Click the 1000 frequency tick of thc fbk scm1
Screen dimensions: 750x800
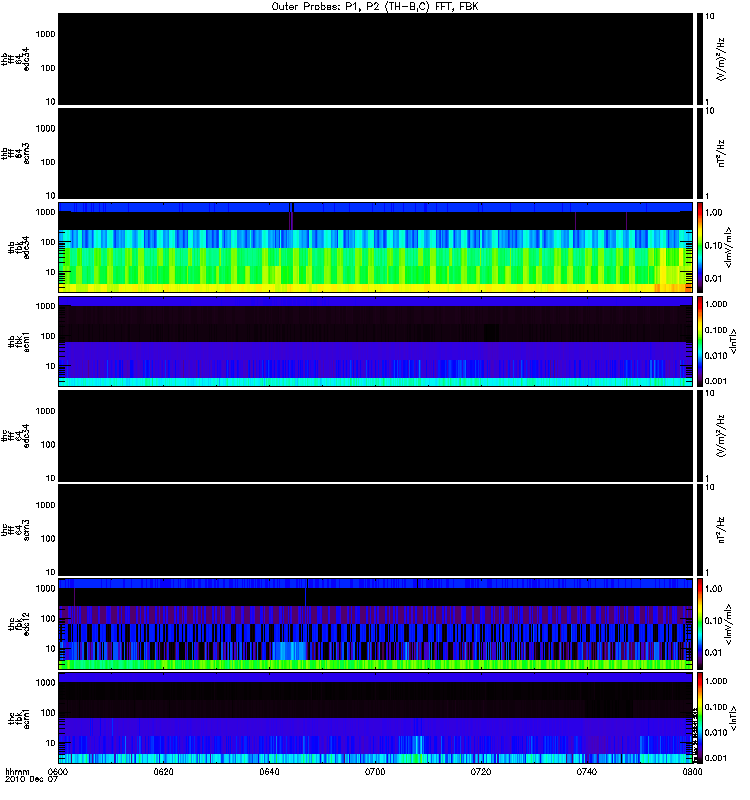click(x=45, y=683)
